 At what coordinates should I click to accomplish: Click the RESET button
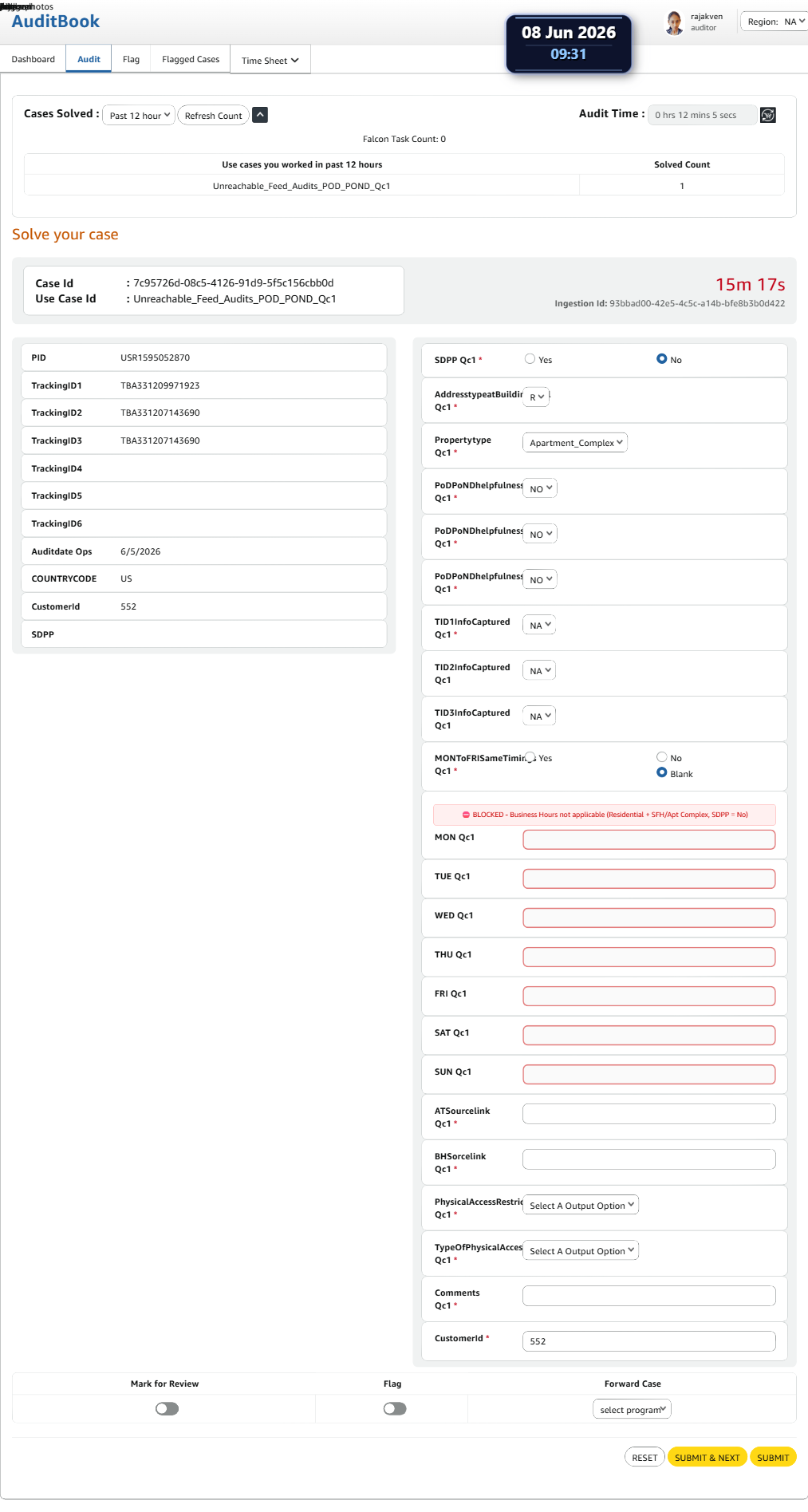pos(644,1457)
